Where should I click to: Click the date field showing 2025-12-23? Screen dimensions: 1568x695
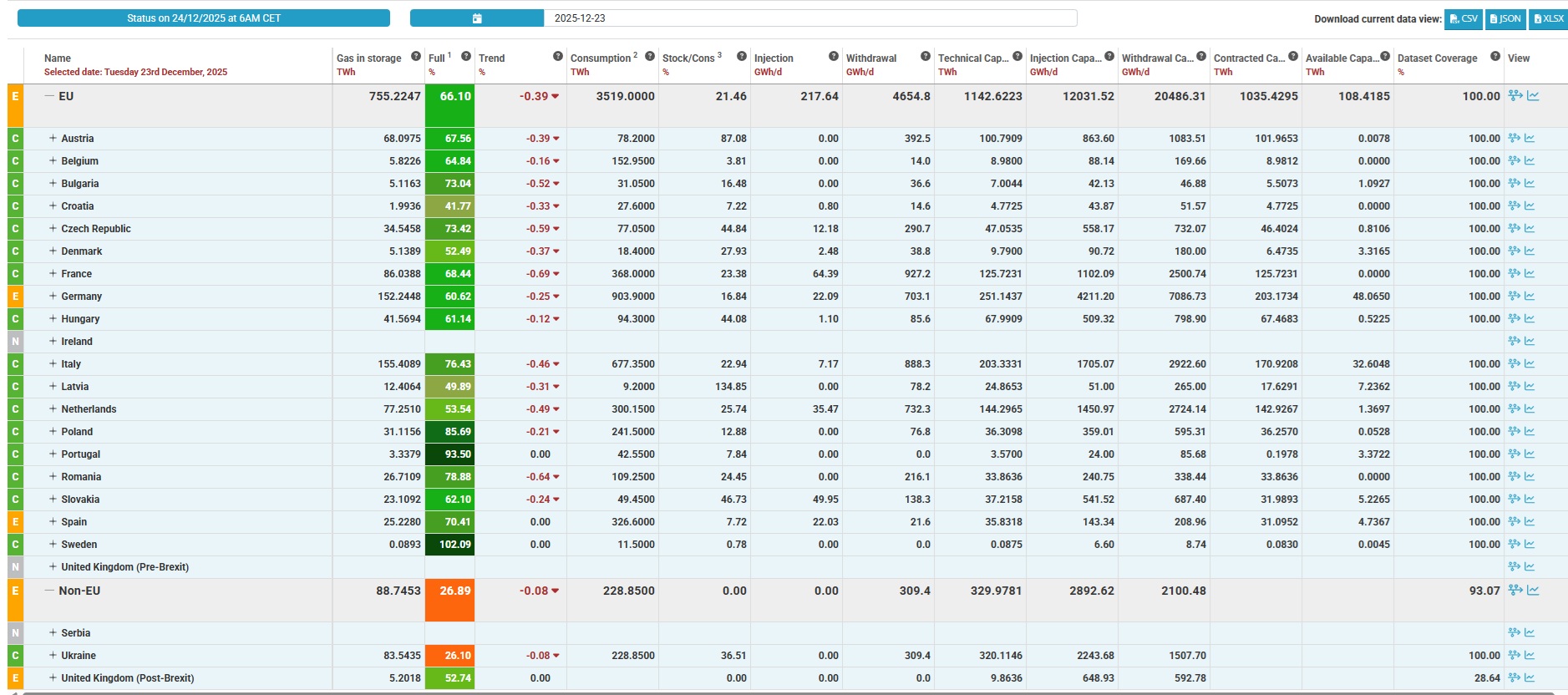(x=809, y=18)
